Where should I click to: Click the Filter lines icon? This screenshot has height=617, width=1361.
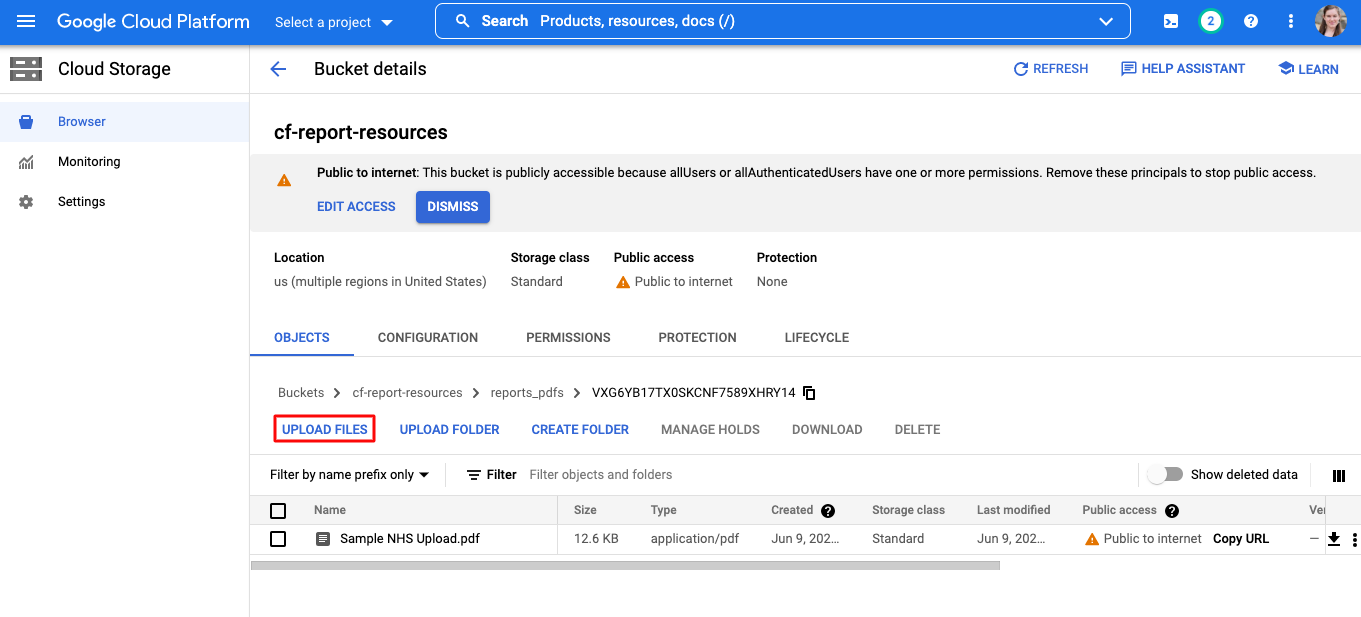[x=474, y=475]
